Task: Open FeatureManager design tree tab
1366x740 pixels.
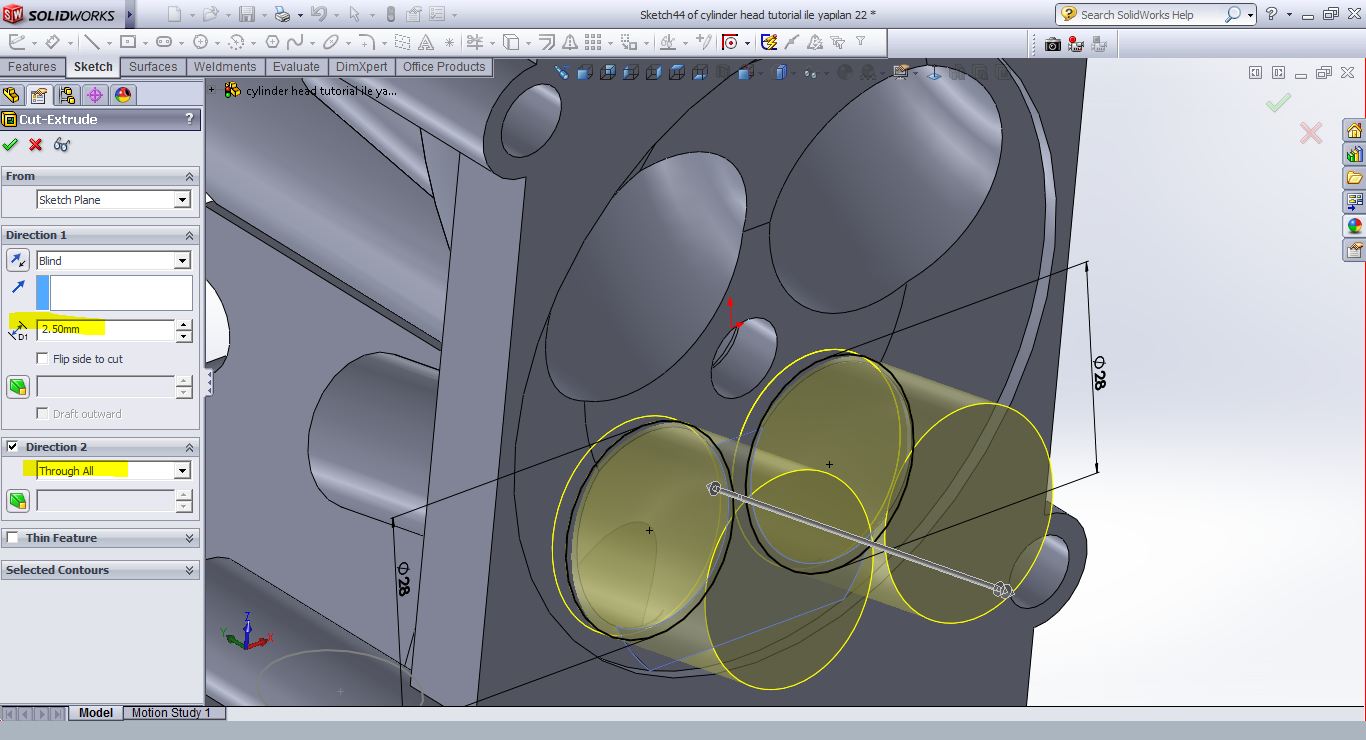Action: (11, 95)
